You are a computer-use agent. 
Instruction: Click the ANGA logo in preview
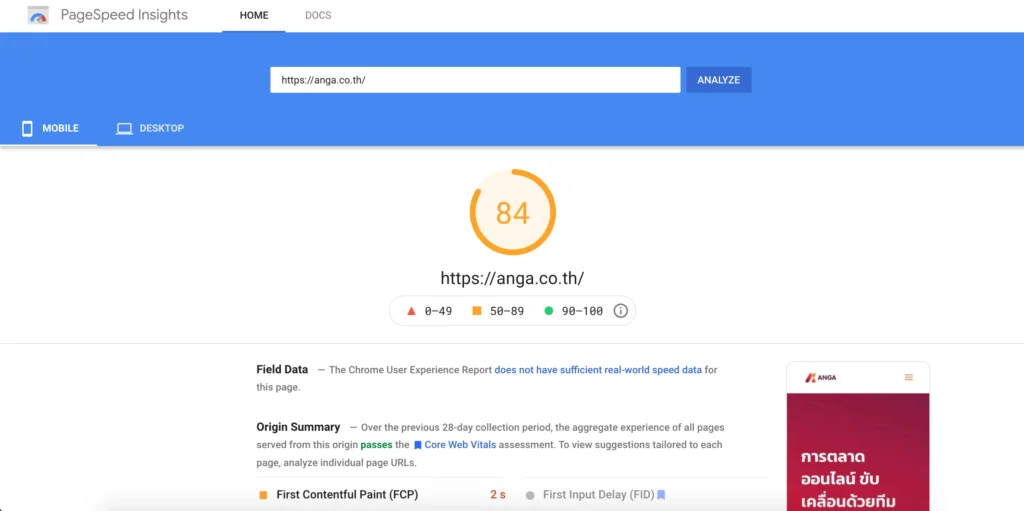coord(821,377)
